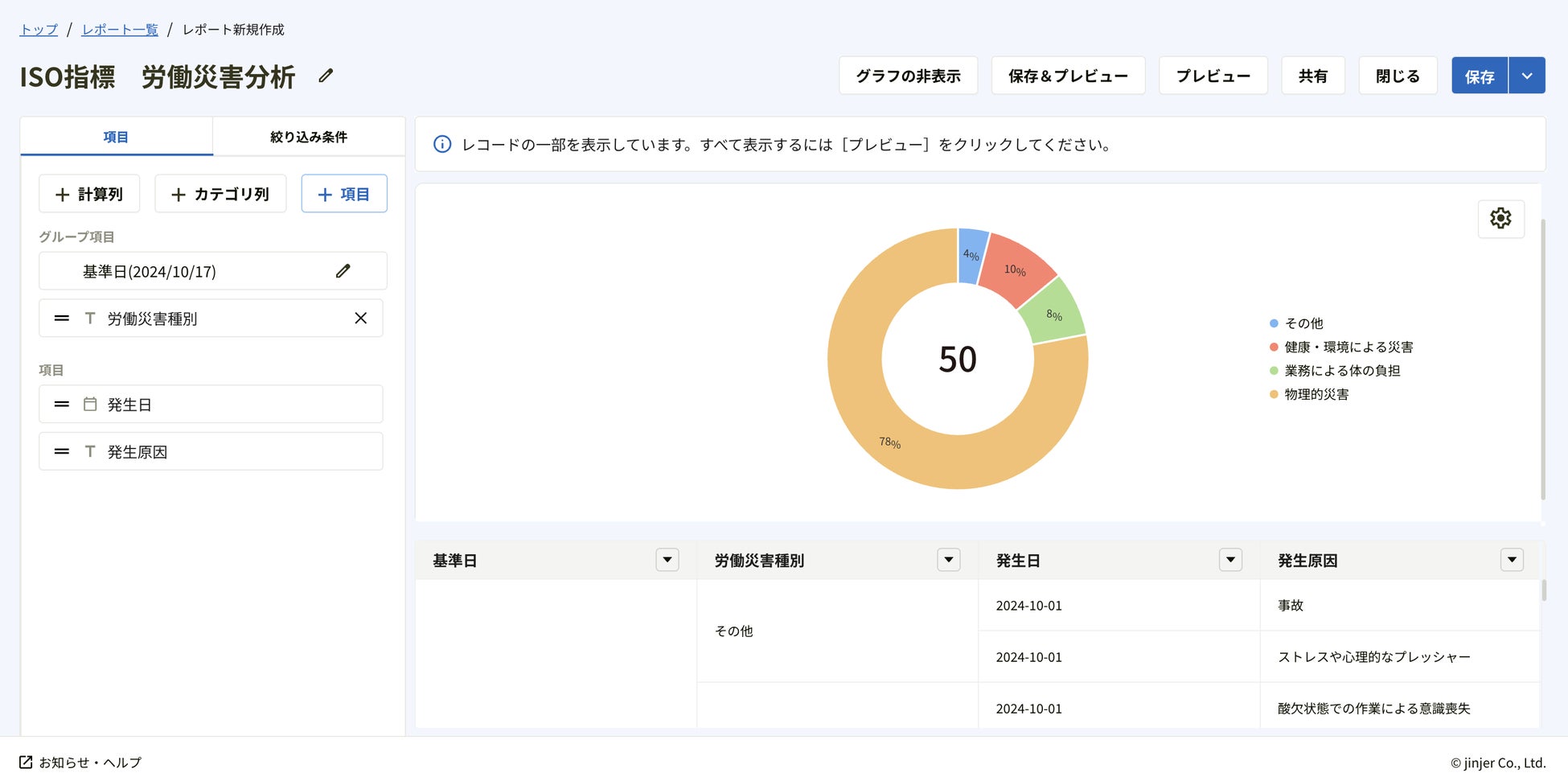
Task: Toggle 健康・環境による災害 legend entry
Action: pos(1348,347)
